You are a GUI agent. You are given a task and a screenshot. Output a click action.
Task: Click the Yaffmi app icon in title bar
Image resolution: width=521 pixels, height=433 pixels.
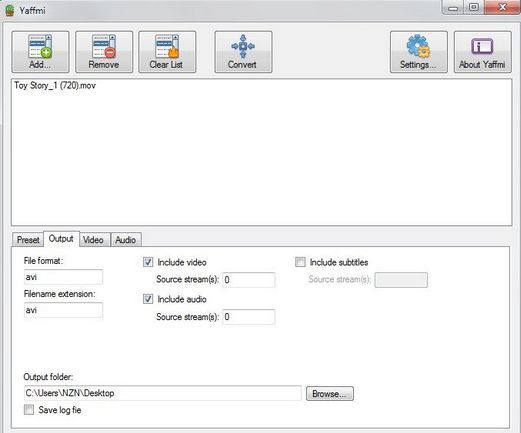10,10
